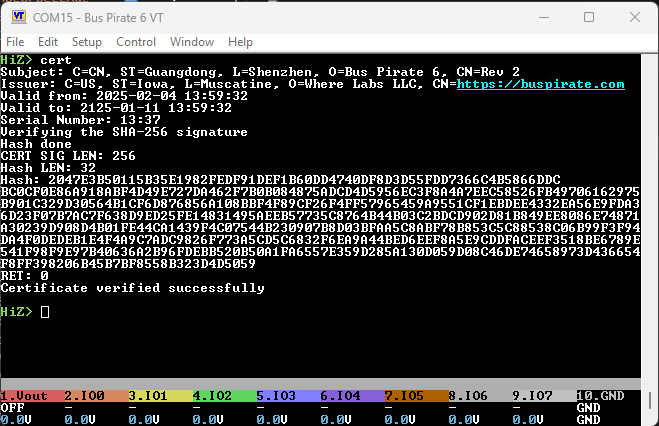The height and width of the screenshot is (426, 659).
Task: Open the Help menu
Action: pyautogui.click(x=240, y=42)
